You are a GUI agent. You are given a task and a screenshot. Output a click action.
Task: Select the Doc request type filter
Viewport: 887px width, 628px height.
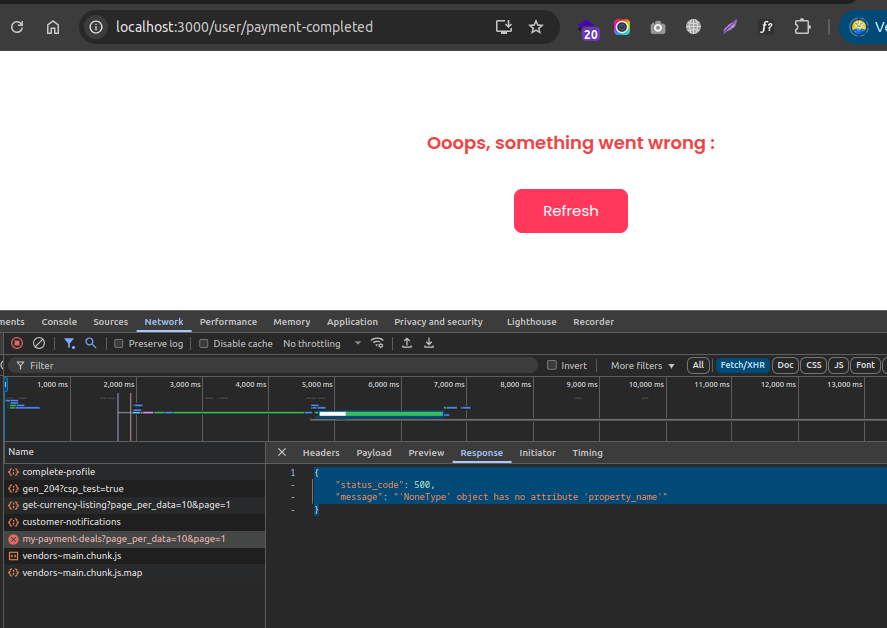pos(785,365)
